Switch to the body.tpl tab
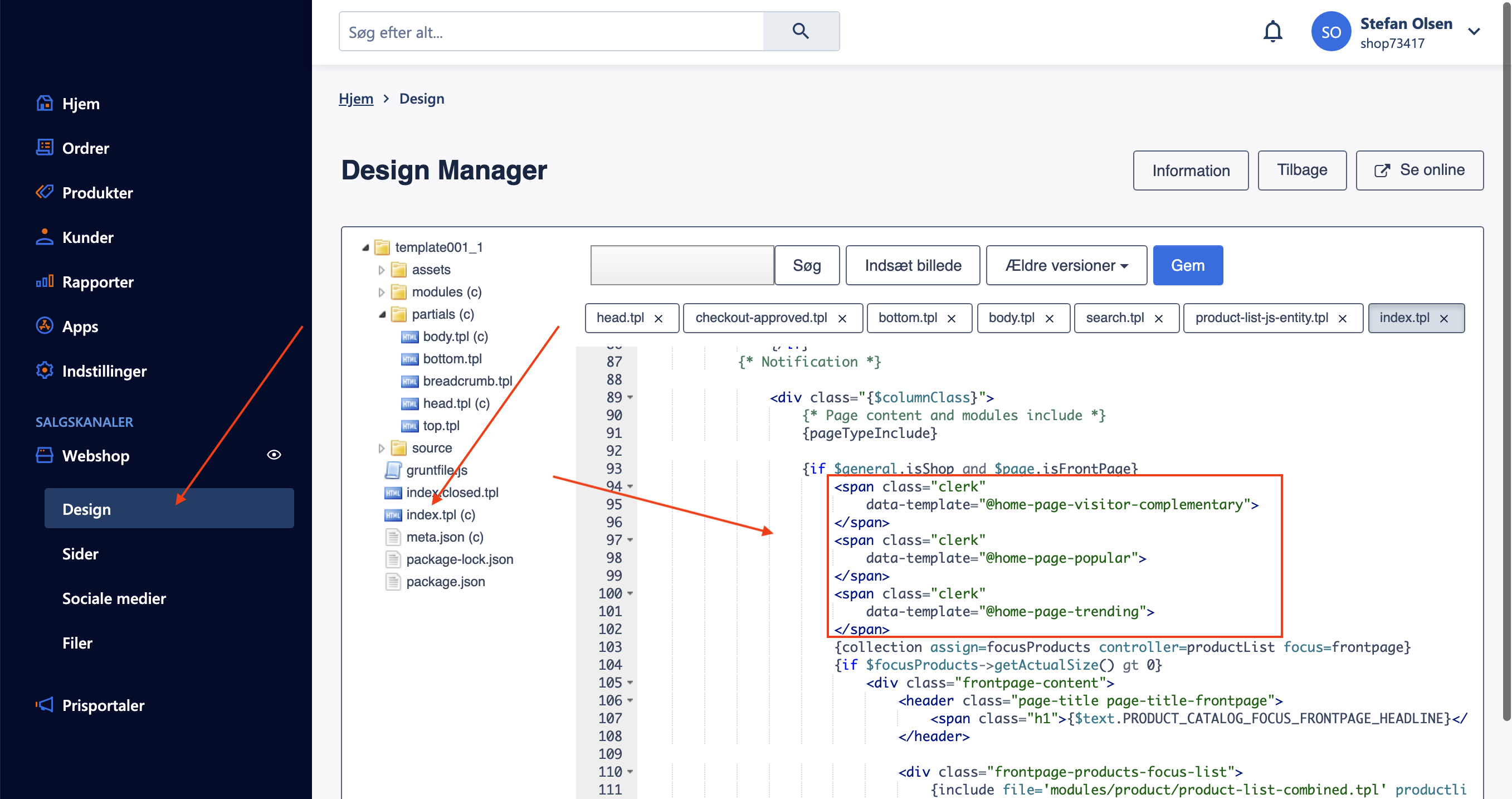 tap(1011, 318)
